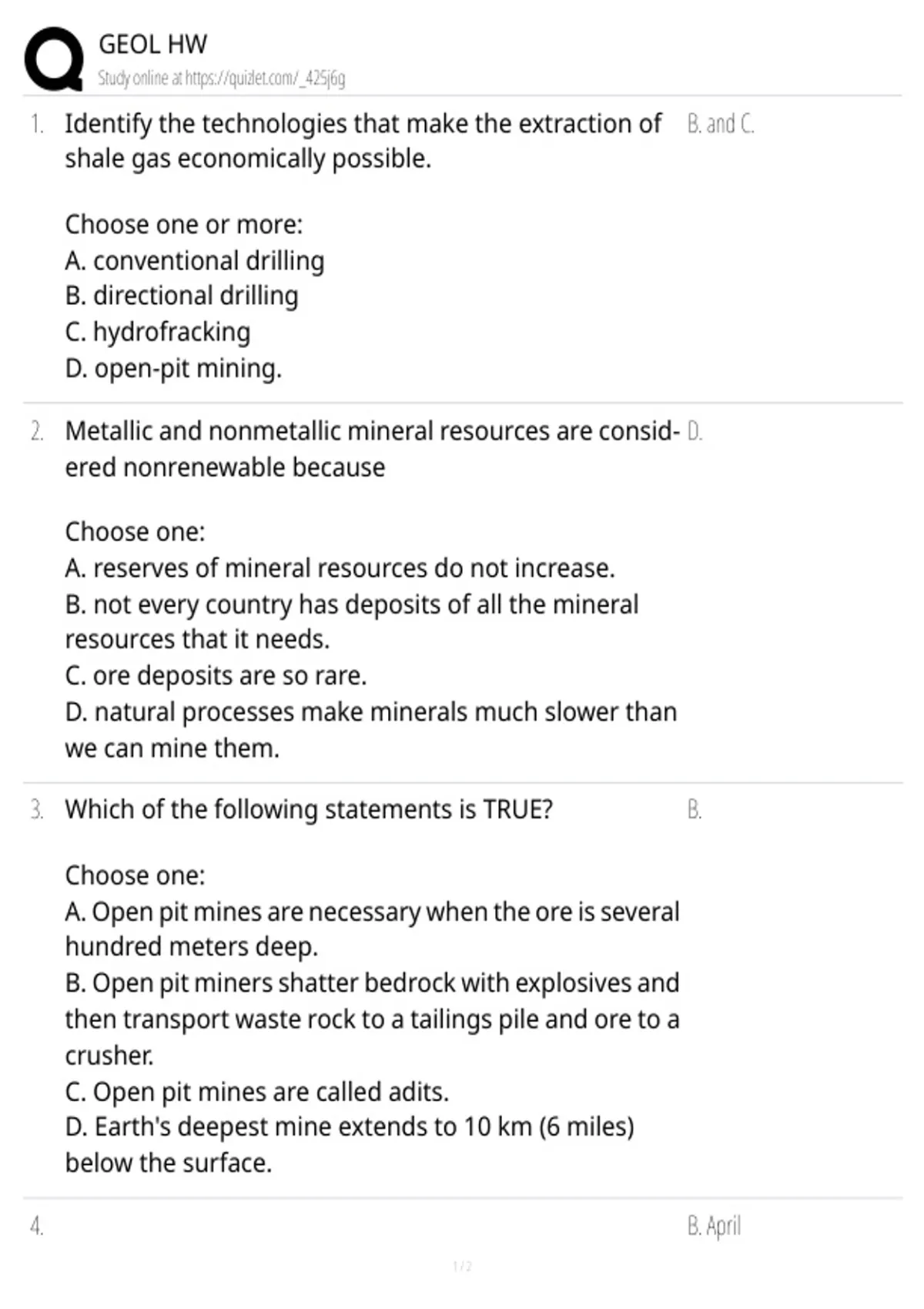Select answer A. conventional drilling

coord(195,260)
